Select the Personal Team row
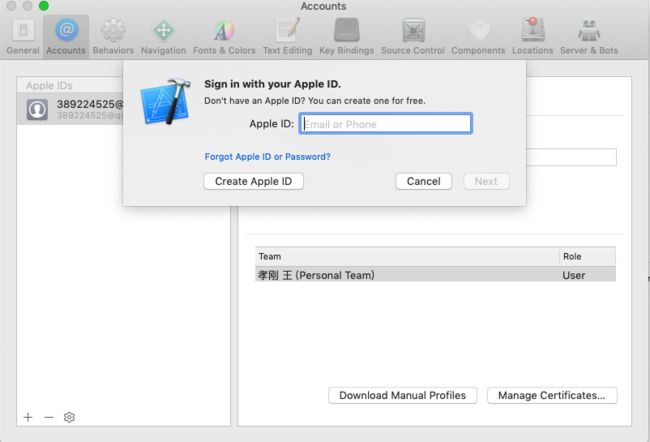Viewport: 650px width, 442px height. click(x=435, y=274)
